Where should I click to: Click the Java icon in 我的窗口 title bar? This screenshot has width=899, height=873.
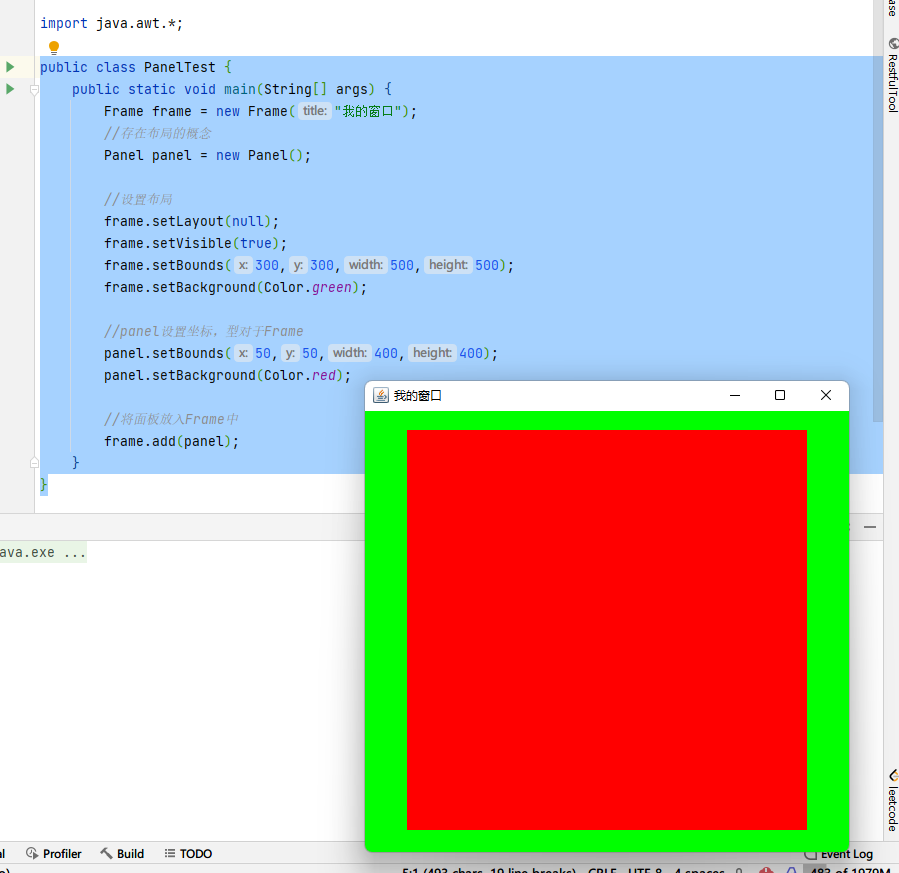[380, 395]
